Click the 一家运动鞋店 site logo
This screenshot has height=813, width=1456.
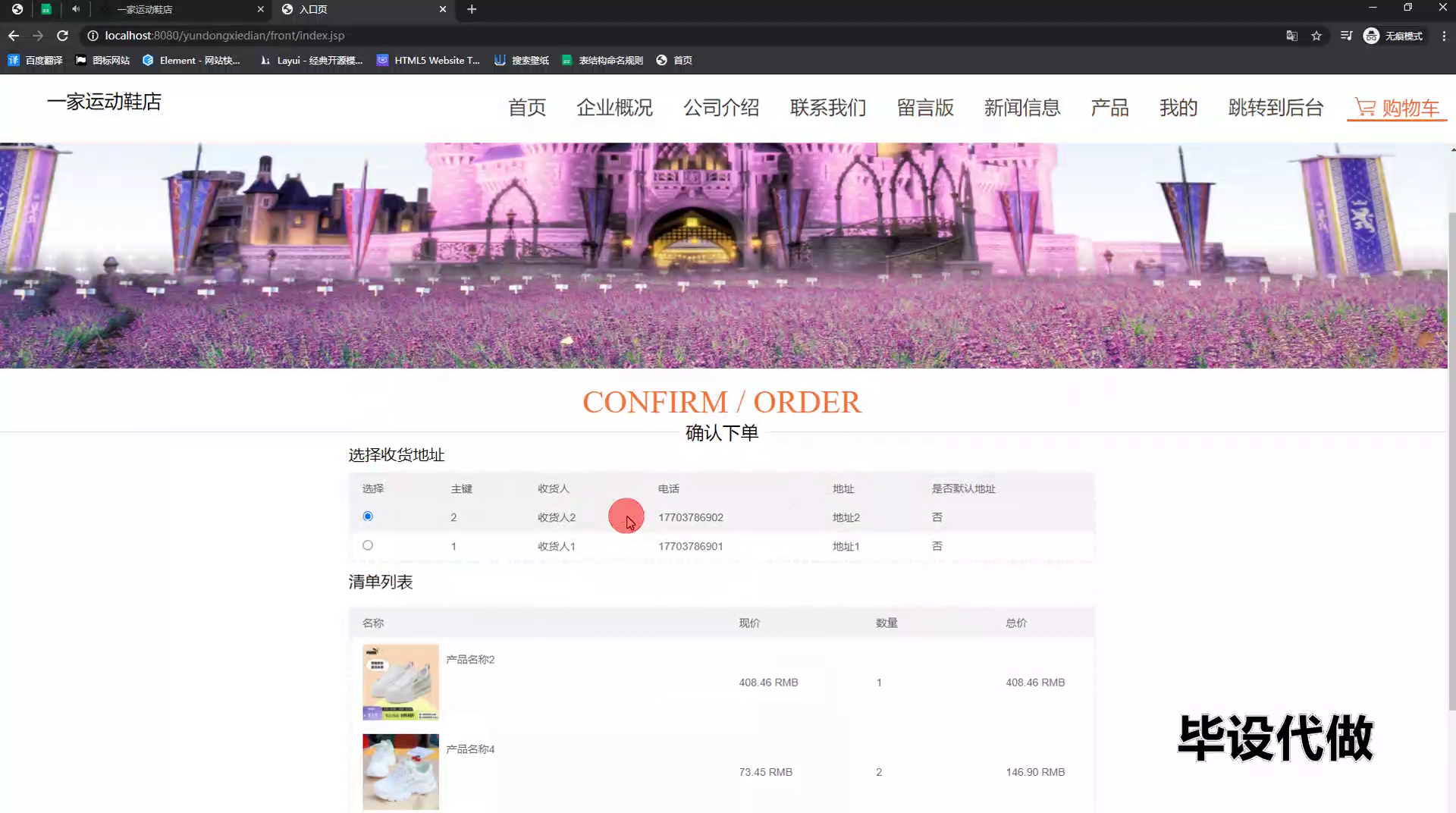104,102
